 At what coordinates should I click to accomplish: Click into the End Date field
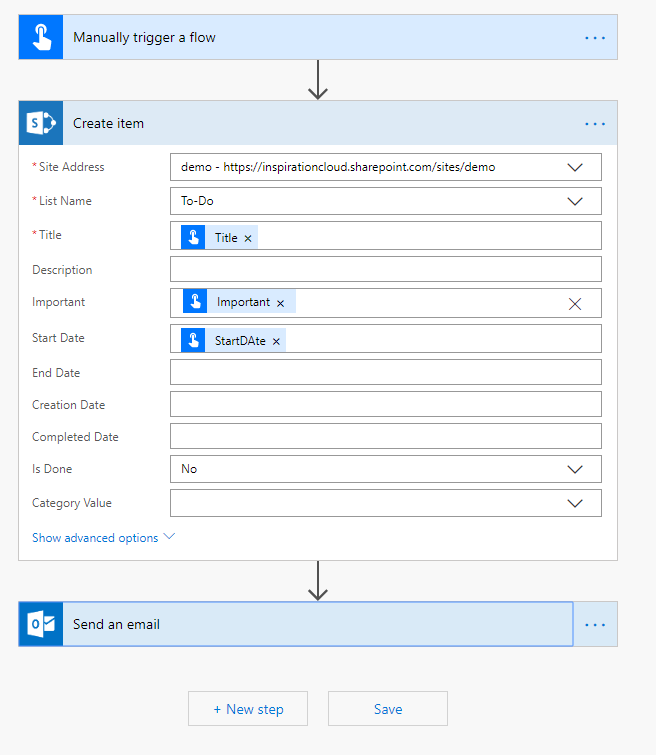(385, 372)
